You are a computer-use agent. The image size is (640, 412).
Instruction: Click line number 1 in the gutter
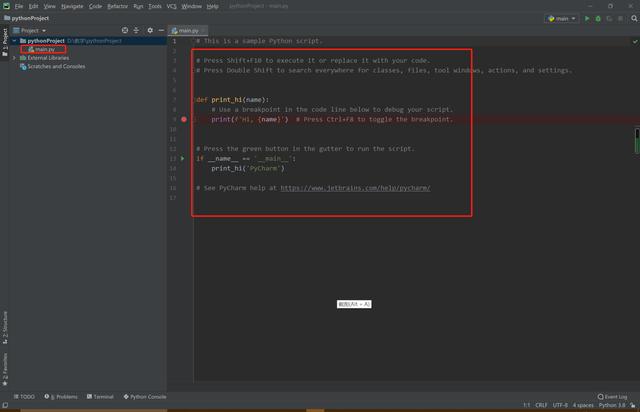[x=174, y=41]
